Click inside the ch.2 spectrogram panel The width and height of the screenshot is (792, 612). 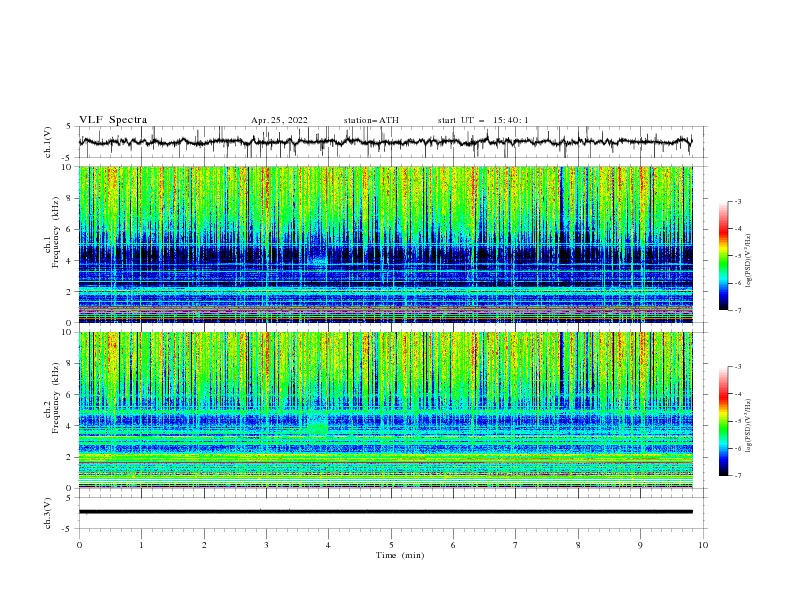[x=385, y=410]
